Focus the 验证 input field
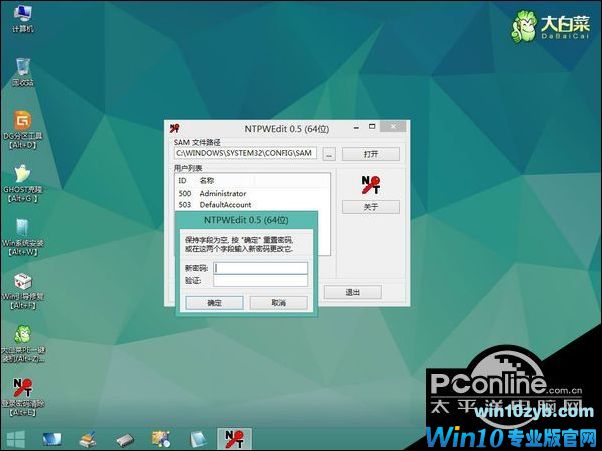602x451 pixels. 261,281
